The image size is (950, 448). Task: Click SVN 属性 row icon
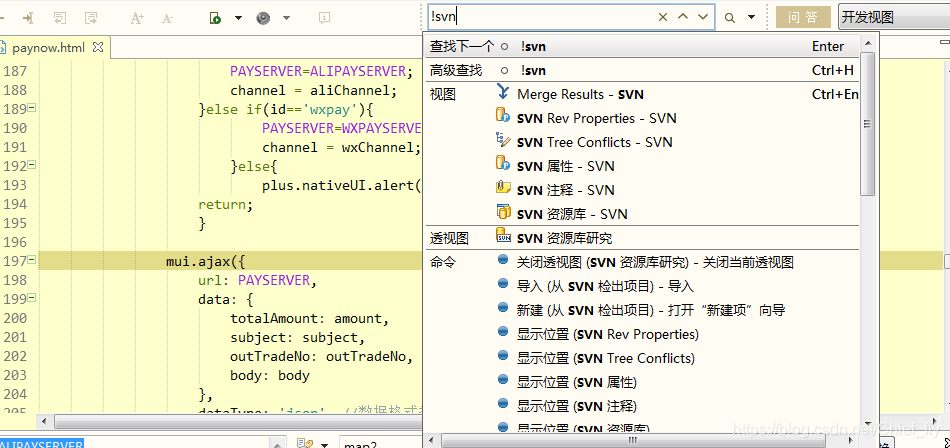point(503,162)
